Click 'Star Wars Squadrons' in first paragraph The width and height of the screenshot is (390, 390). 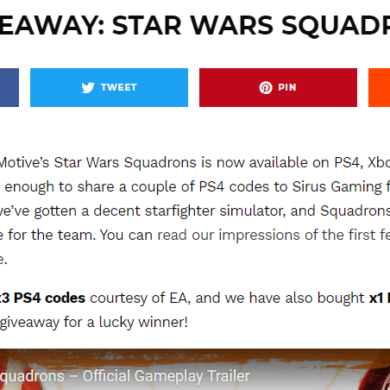tap(125, 163)
